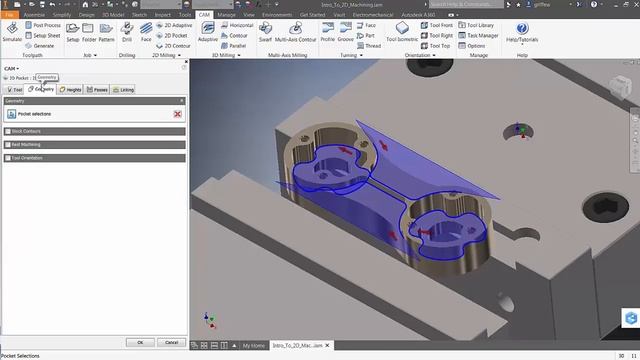Create a new Setup

tap(73, 32)
